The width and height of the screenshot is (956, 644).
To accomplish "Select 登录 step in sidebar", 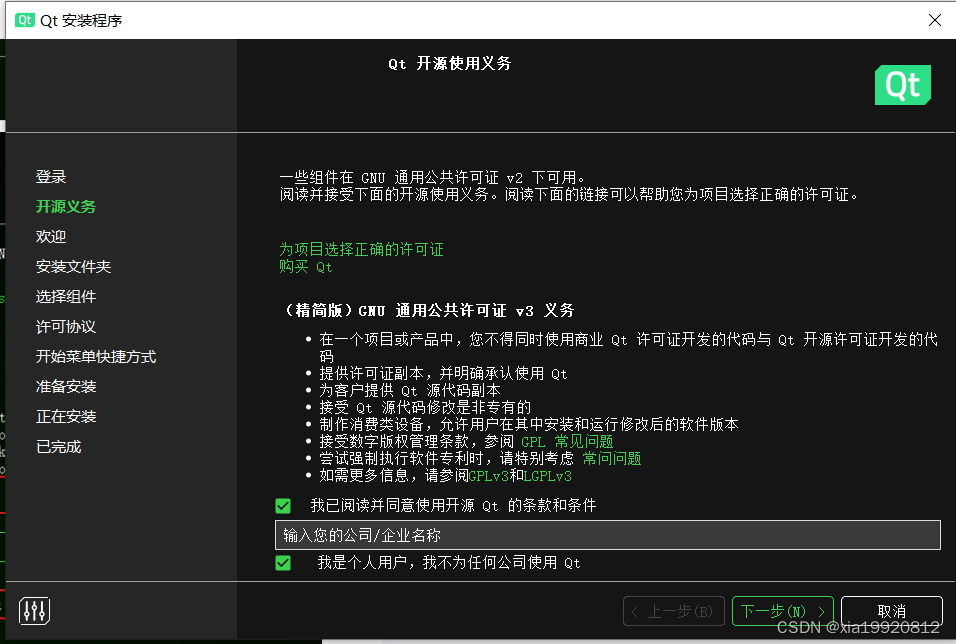I will click(51, 177).
